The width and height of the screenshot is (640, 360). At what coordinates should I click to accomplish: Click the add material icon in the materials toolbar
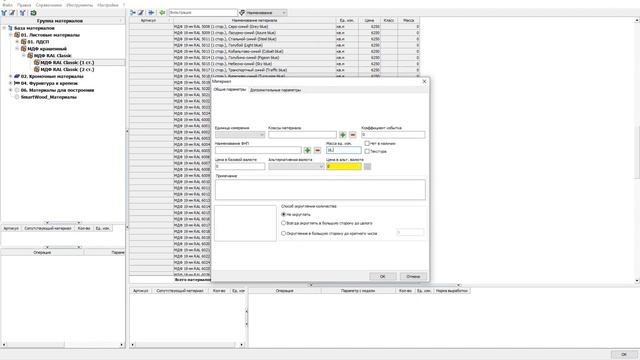[133, 13]
